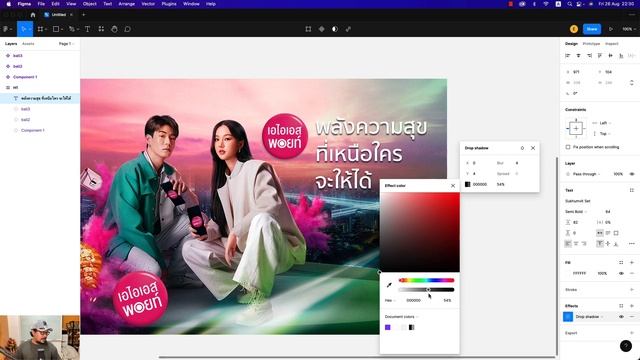Click Align bottom icon

[x=621, y=56]
